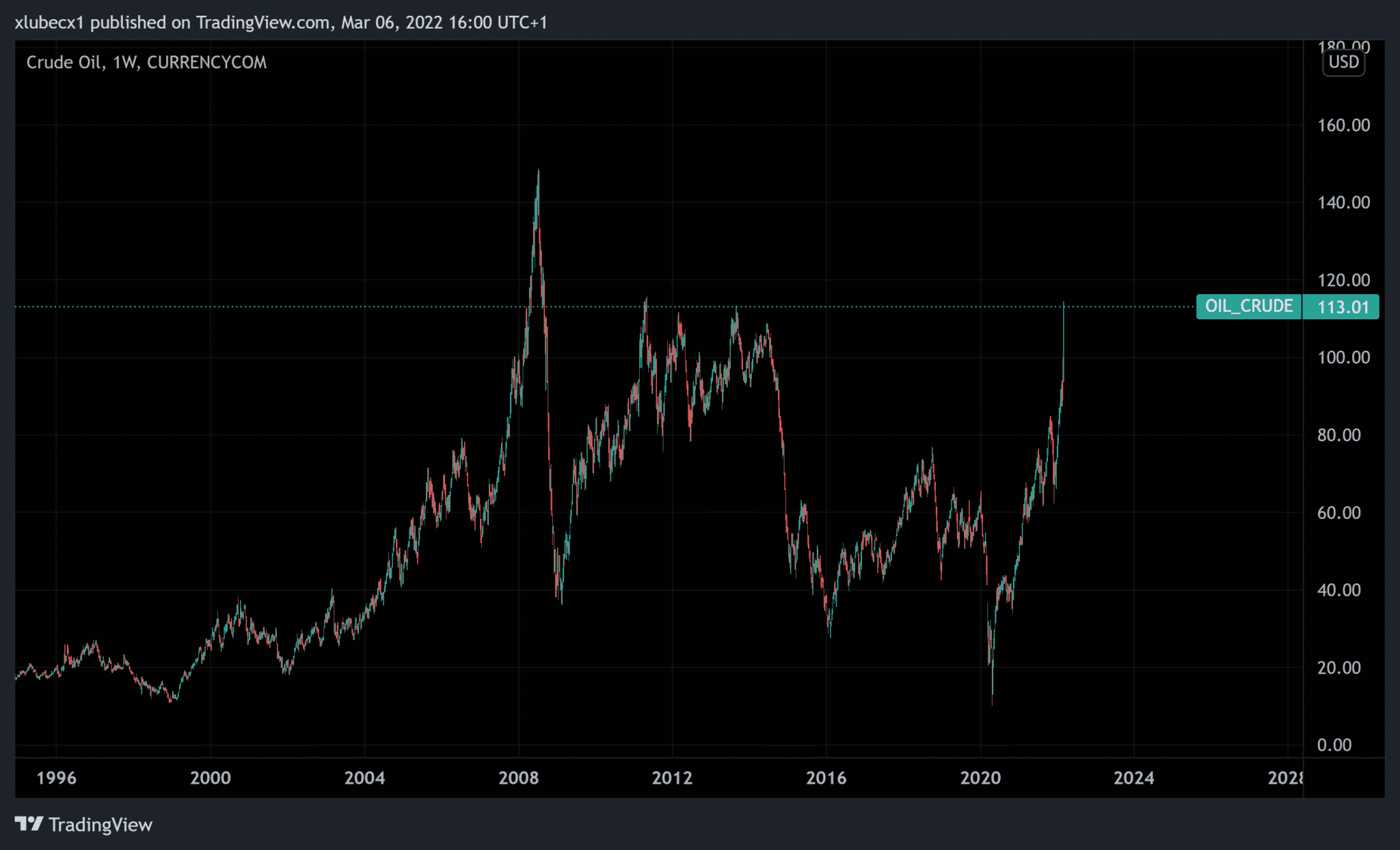Image resolution: width=1400 pixels, height=850 pixels.
Task: Click the 113.01 current price label
Action: pyautogui.click(x=1343, y=307)
